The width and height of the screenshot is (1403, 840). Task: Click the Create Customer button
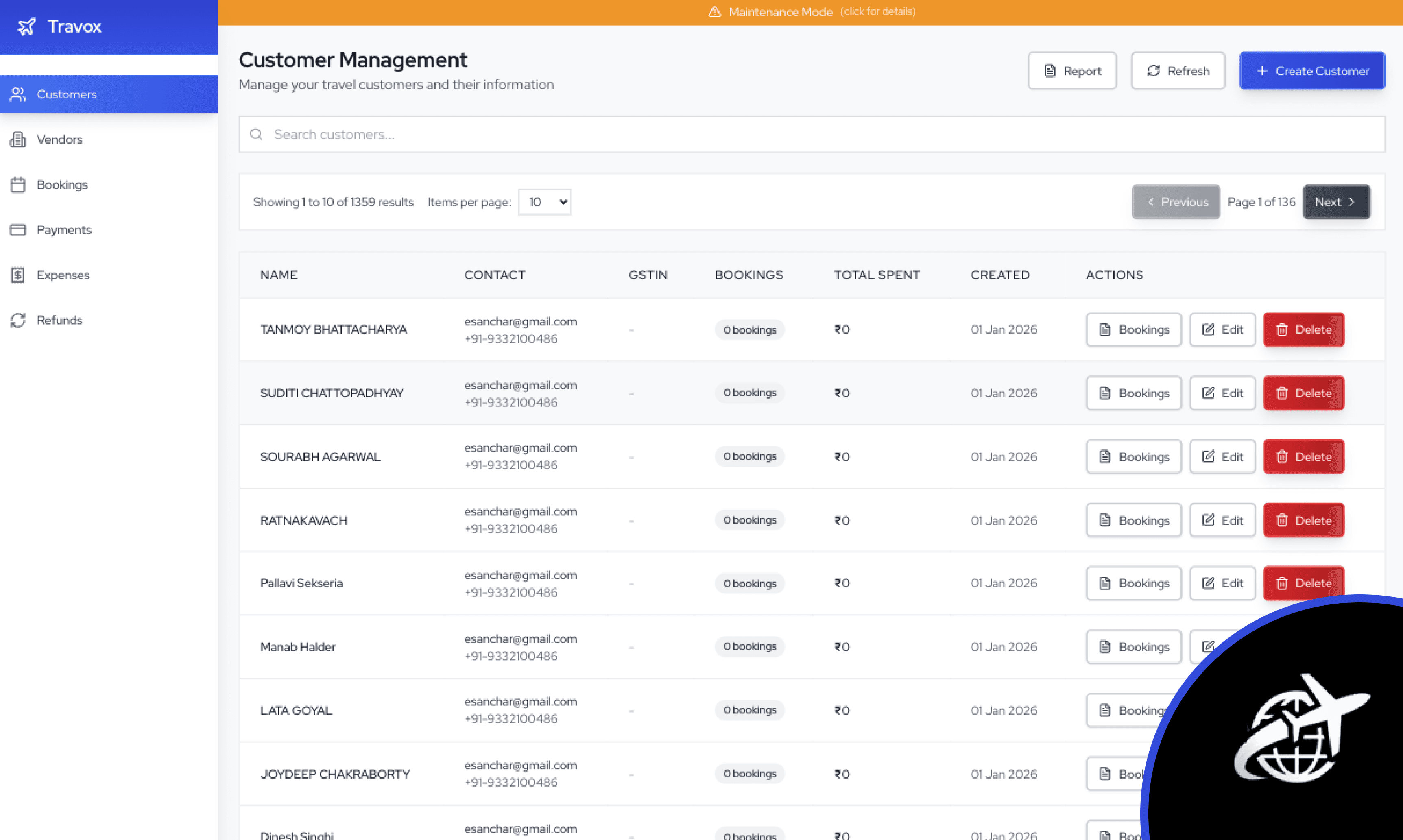(x=1312, y=71)
